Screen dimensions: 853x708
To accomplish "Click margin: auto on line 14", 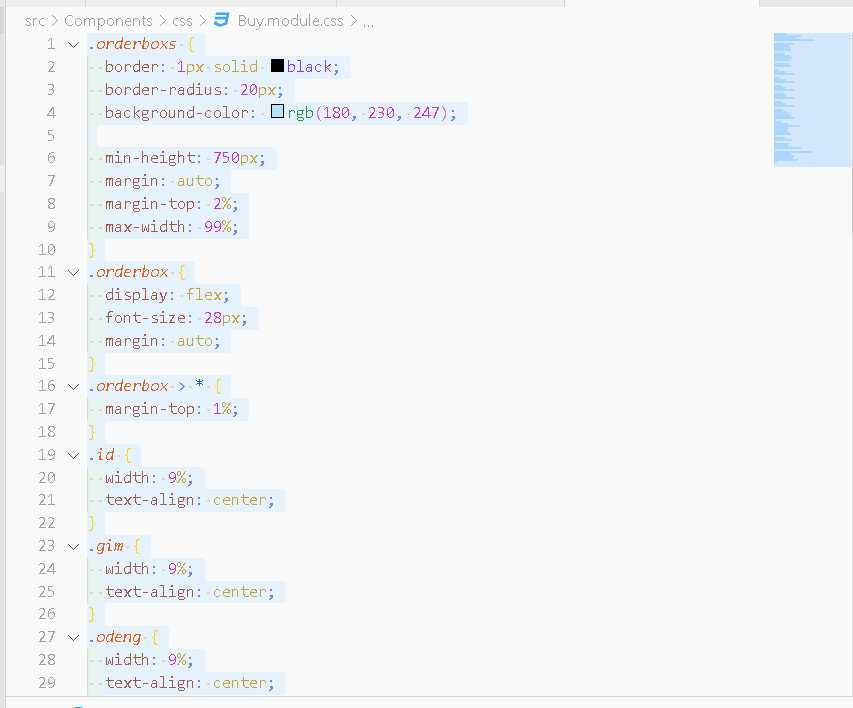I will pyautogui.click(x=163, y=341).
